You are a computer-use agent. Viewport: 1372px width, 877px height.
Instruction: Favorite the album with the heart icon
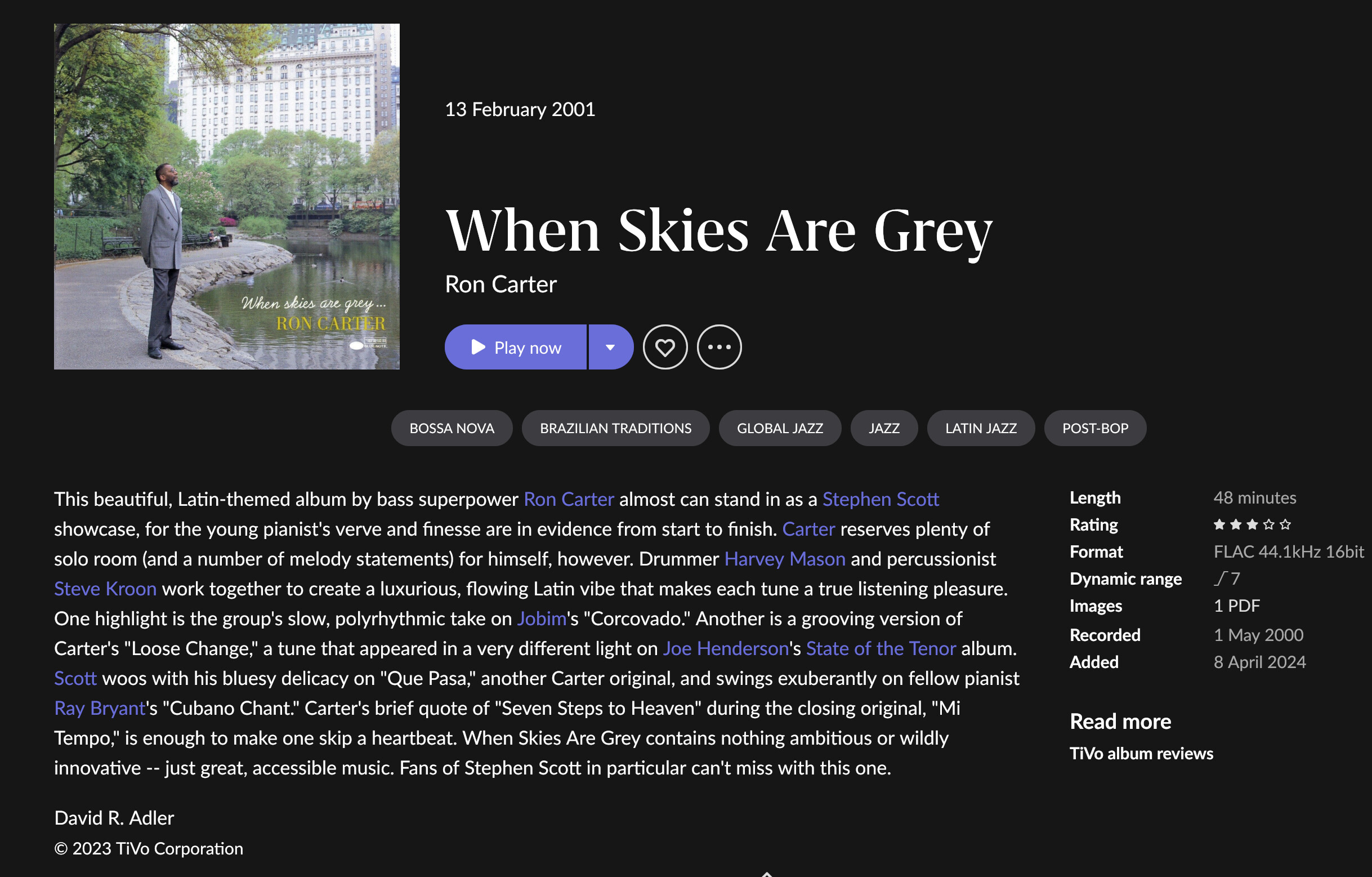point(665,348)
